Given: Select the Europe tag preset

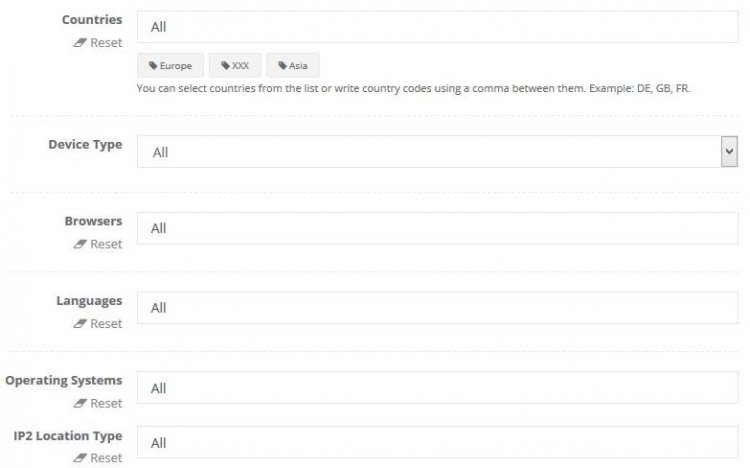Looking at the screenshot, I should (170, 66).
